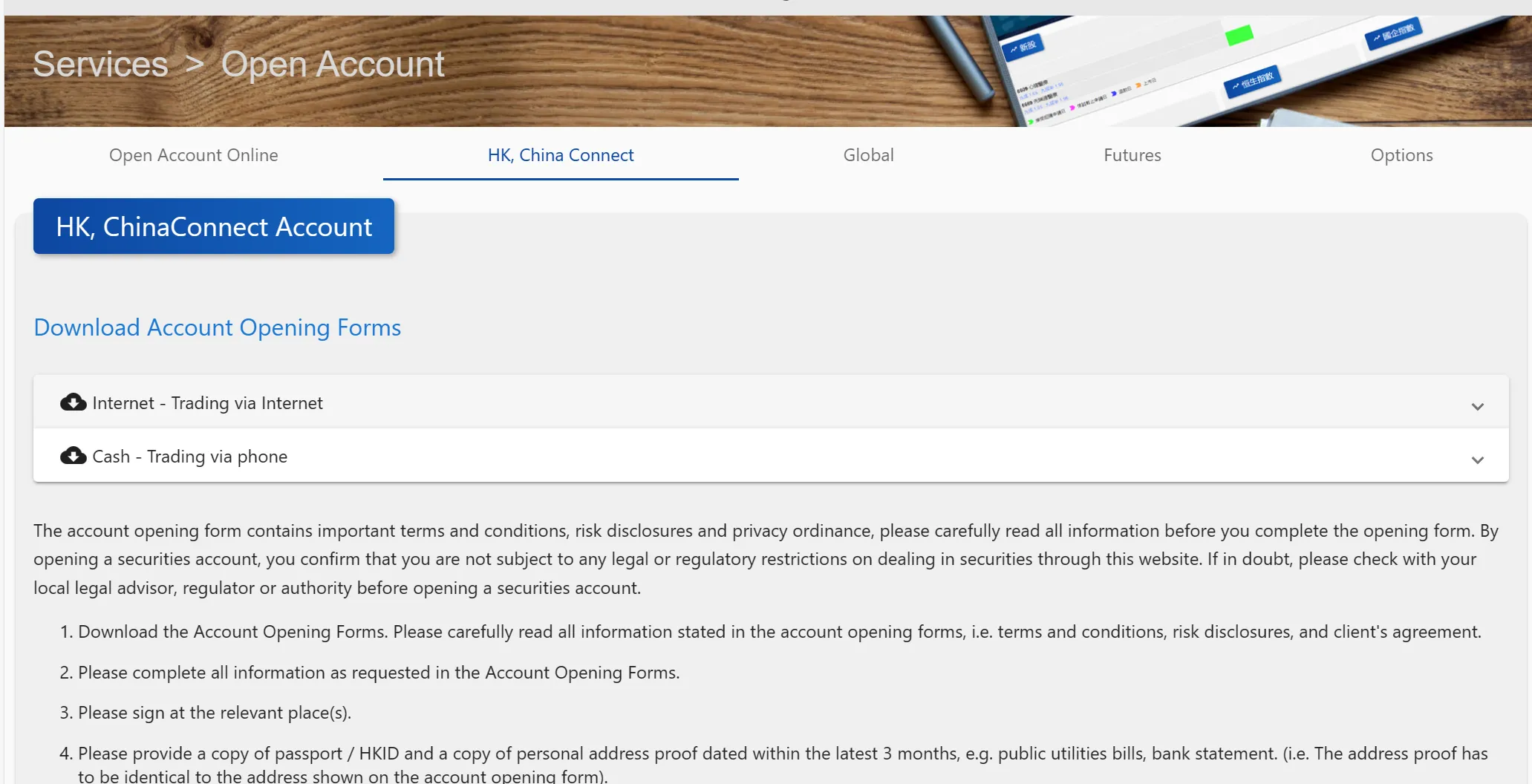The image size is (1532, 784).
Task: Go to the Futures tab
Action: [1132, 155]
